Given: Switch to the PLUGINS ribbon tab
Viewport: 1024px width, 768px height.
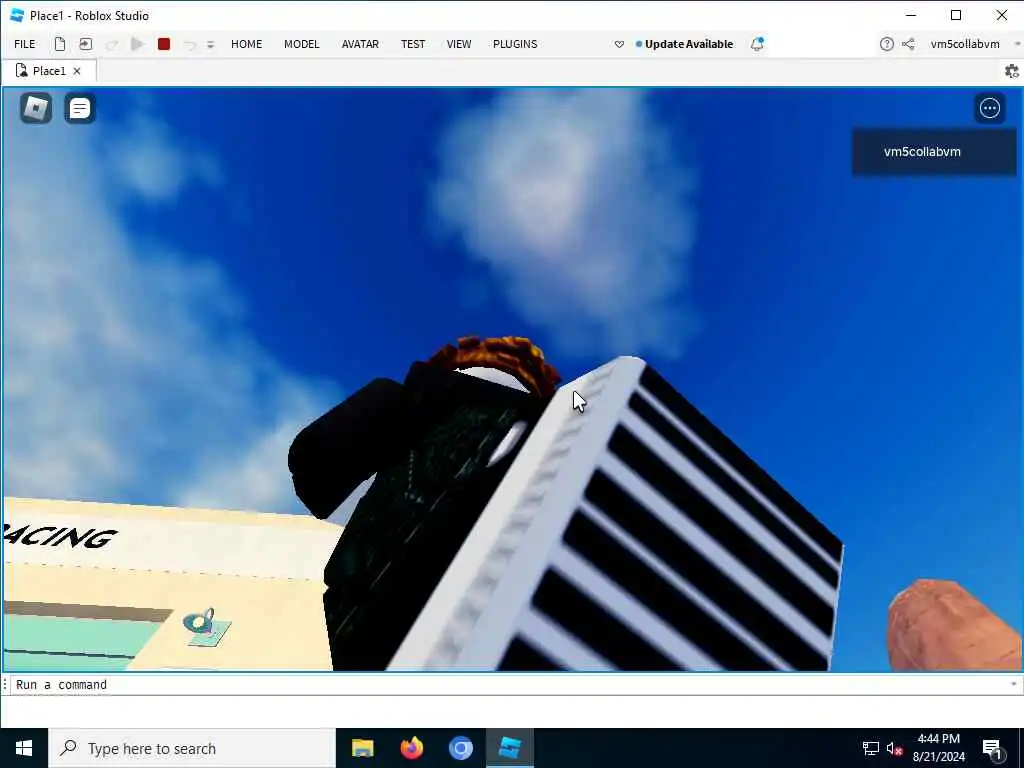Looking at the screenshot, I should tap(515, 44).
